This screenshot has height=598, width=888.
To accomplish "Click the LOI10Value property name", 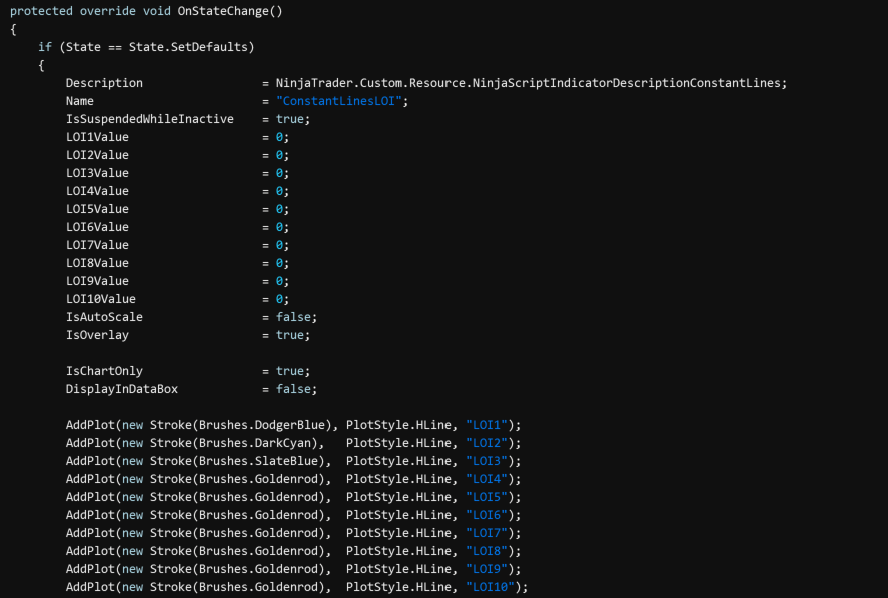I will 100,299.
